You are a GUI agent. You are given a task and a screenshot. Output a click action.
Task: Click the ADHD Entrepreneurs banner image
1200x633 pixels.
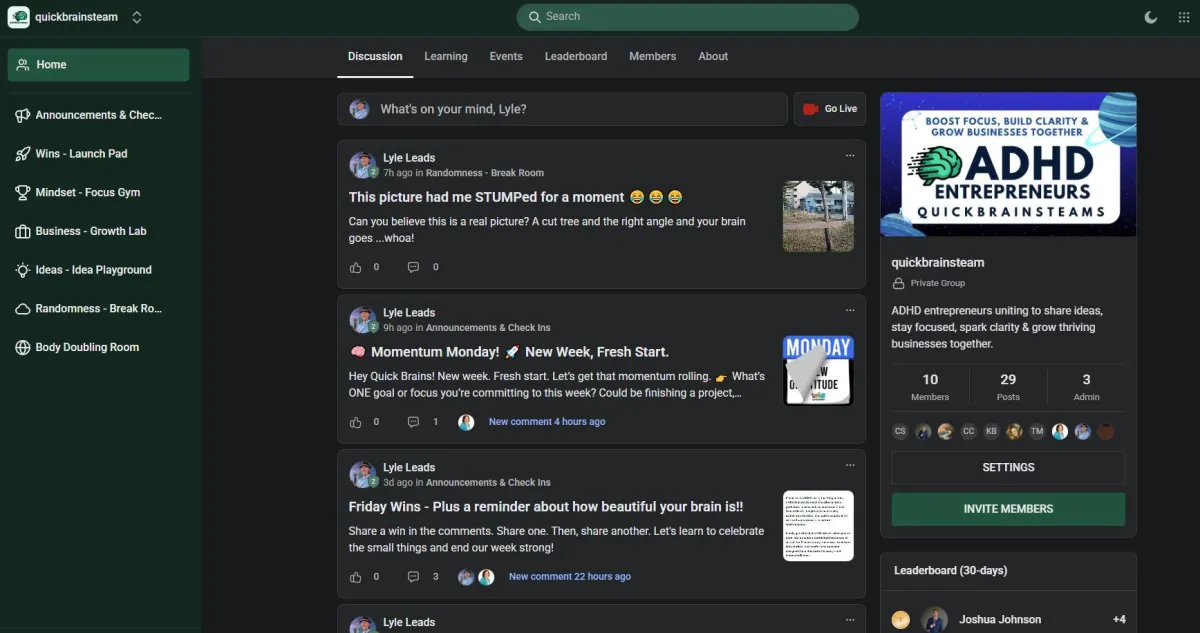(1008, 165)
